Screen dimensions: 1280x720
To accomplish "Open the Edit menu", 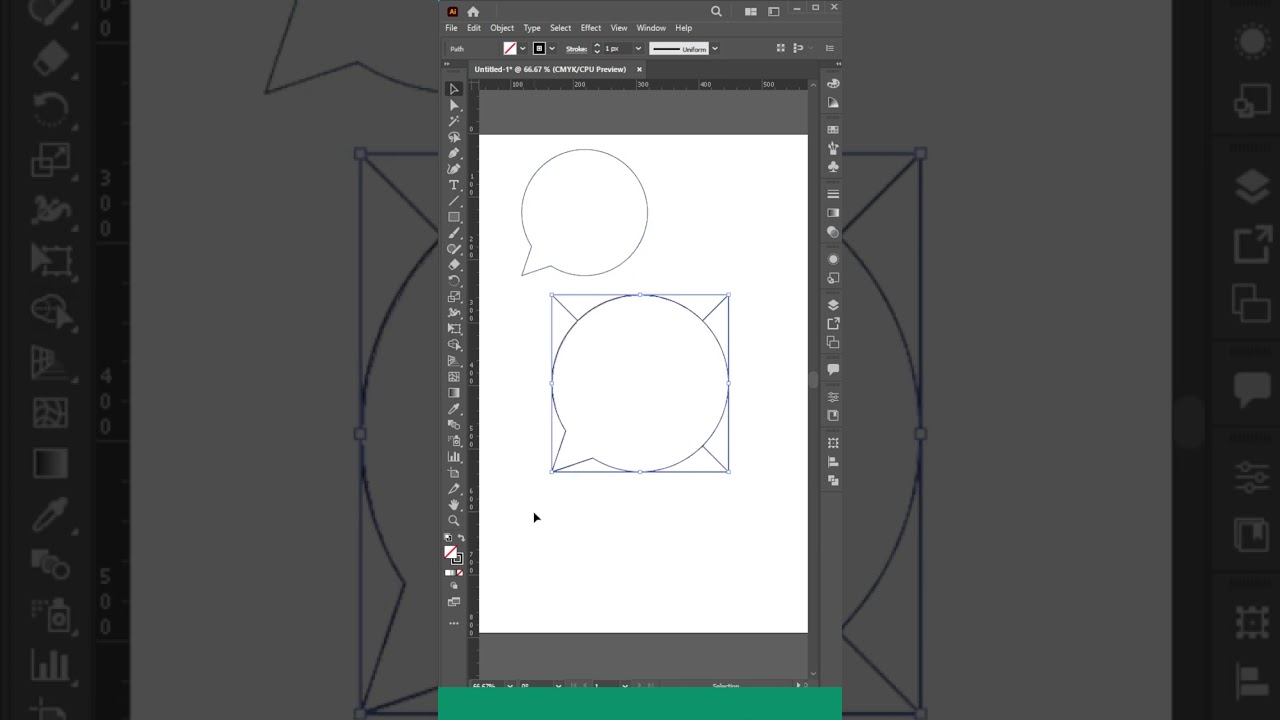I will click(x=474, y=28).
